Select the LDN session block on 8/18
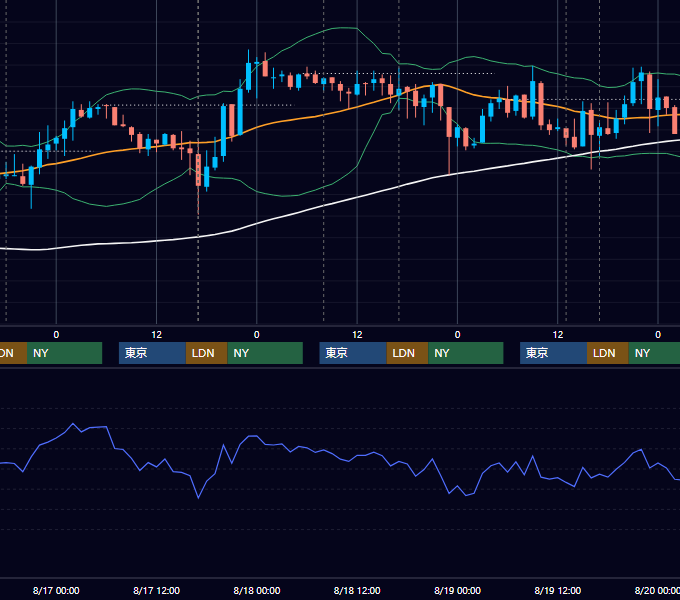680x600 pixels. coord(407,353)
